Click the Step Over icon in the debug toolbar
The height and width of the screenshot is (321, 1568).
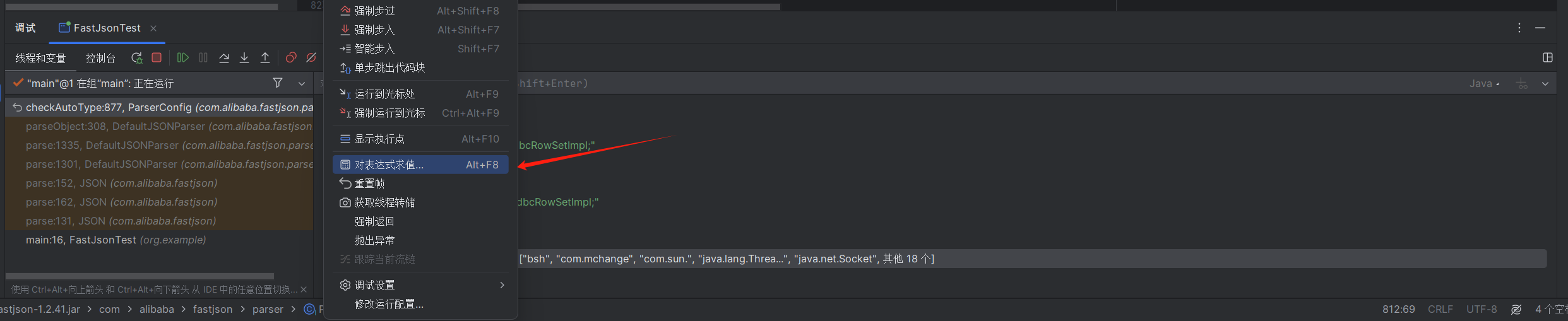[224, 58]
